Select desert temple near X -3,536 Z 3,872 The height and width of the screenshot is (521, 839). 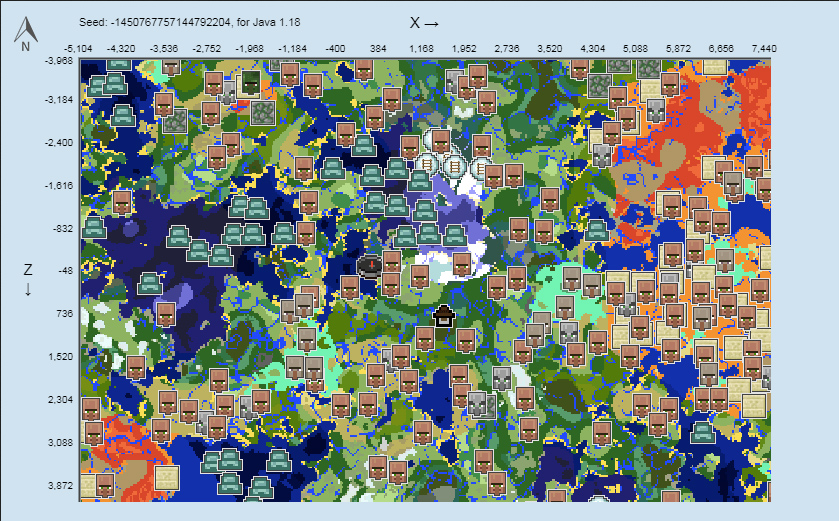point(166,478)
